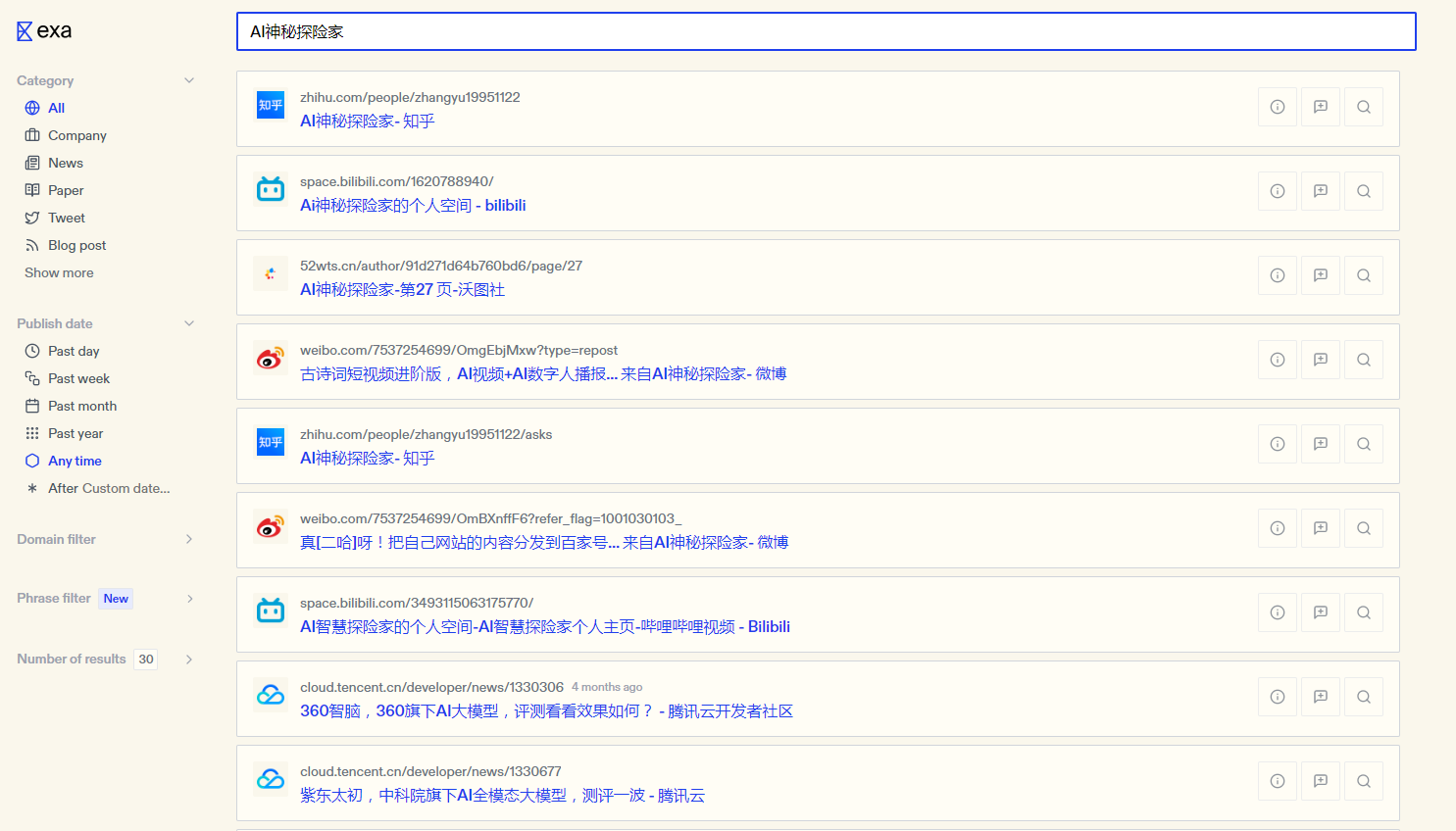
Task: Collapse the Publish date section
Action: click(189, 323)
